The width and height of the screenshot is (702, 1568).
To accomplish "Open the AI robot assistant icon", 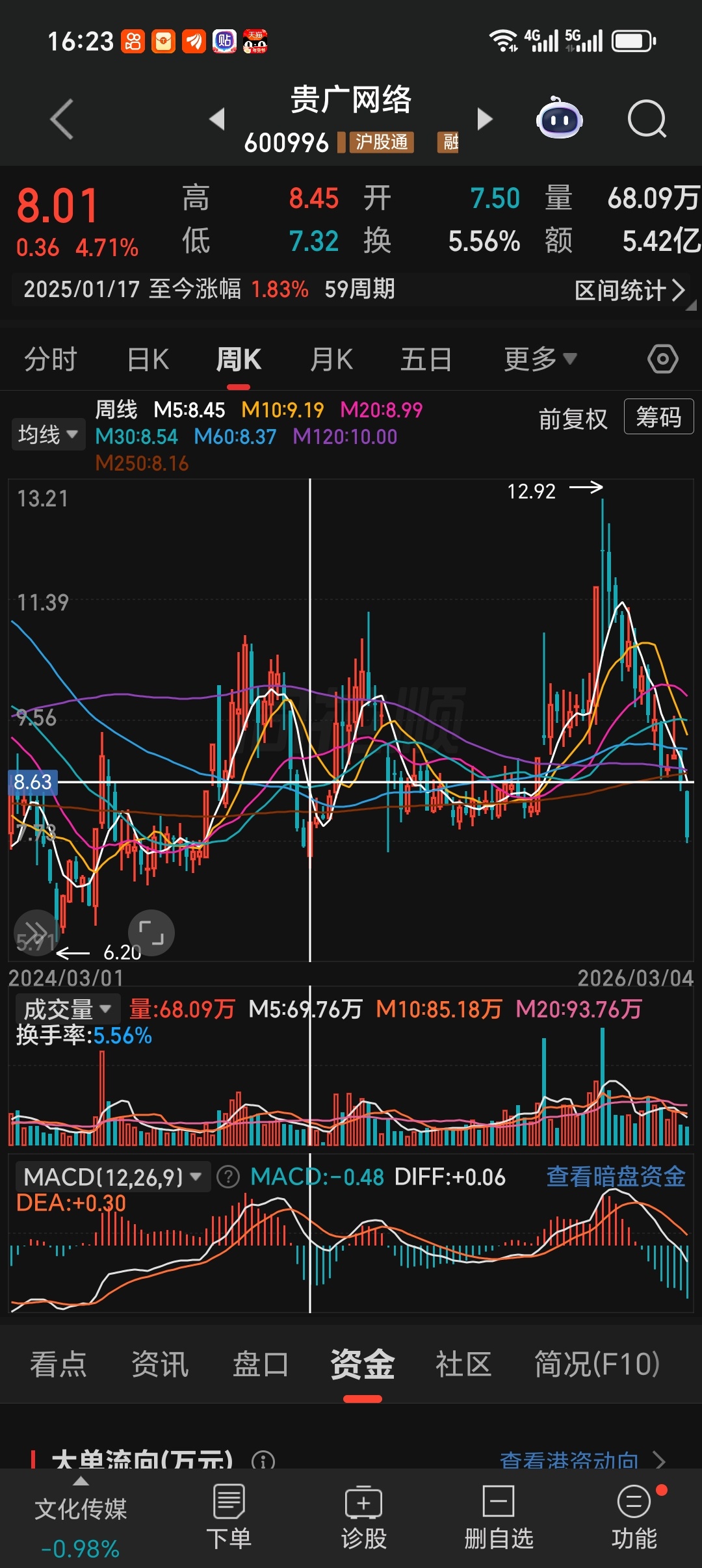I will click(559, 118).
